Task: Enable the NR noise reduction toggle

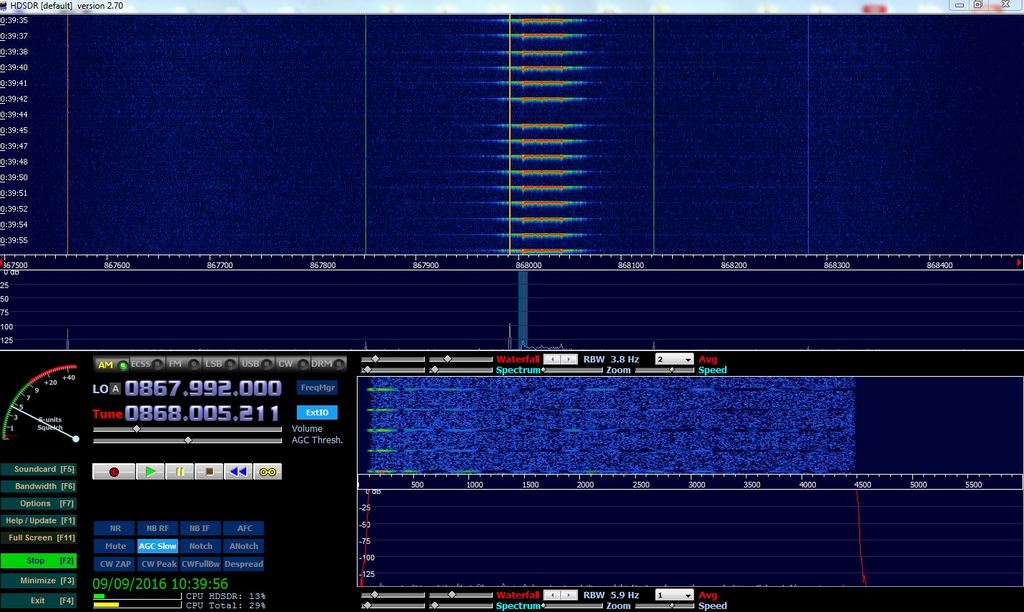Action: (114, 528)
